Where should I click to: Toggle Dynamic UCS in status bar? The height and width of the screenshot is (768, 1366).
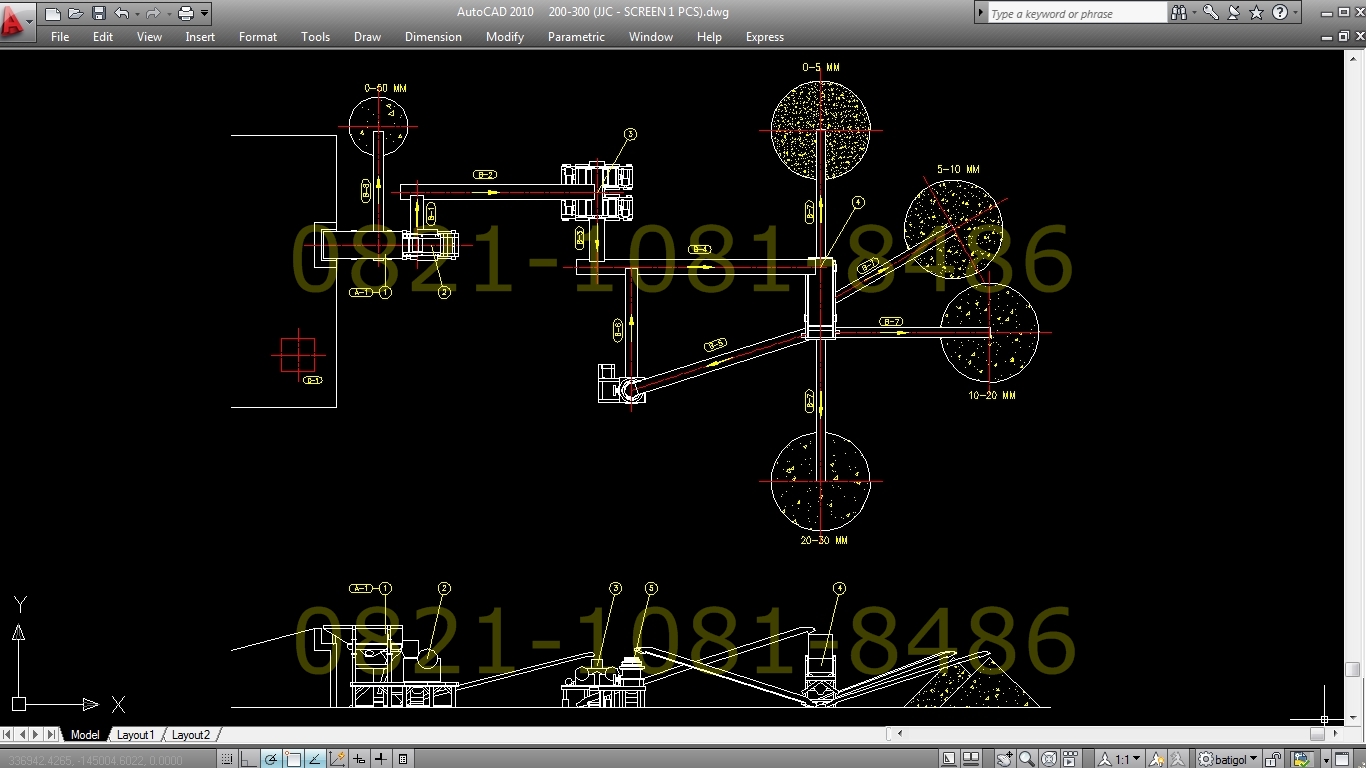337,759
